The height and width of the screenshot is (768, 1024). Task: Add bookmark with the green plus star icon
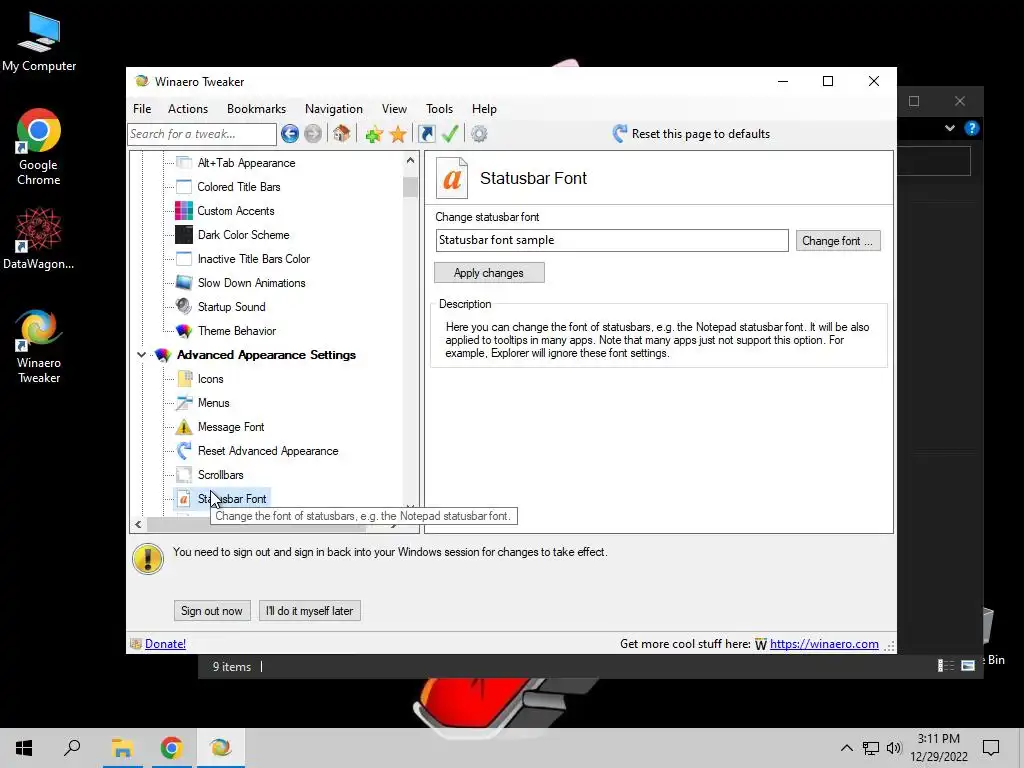(x=374, y=135)
